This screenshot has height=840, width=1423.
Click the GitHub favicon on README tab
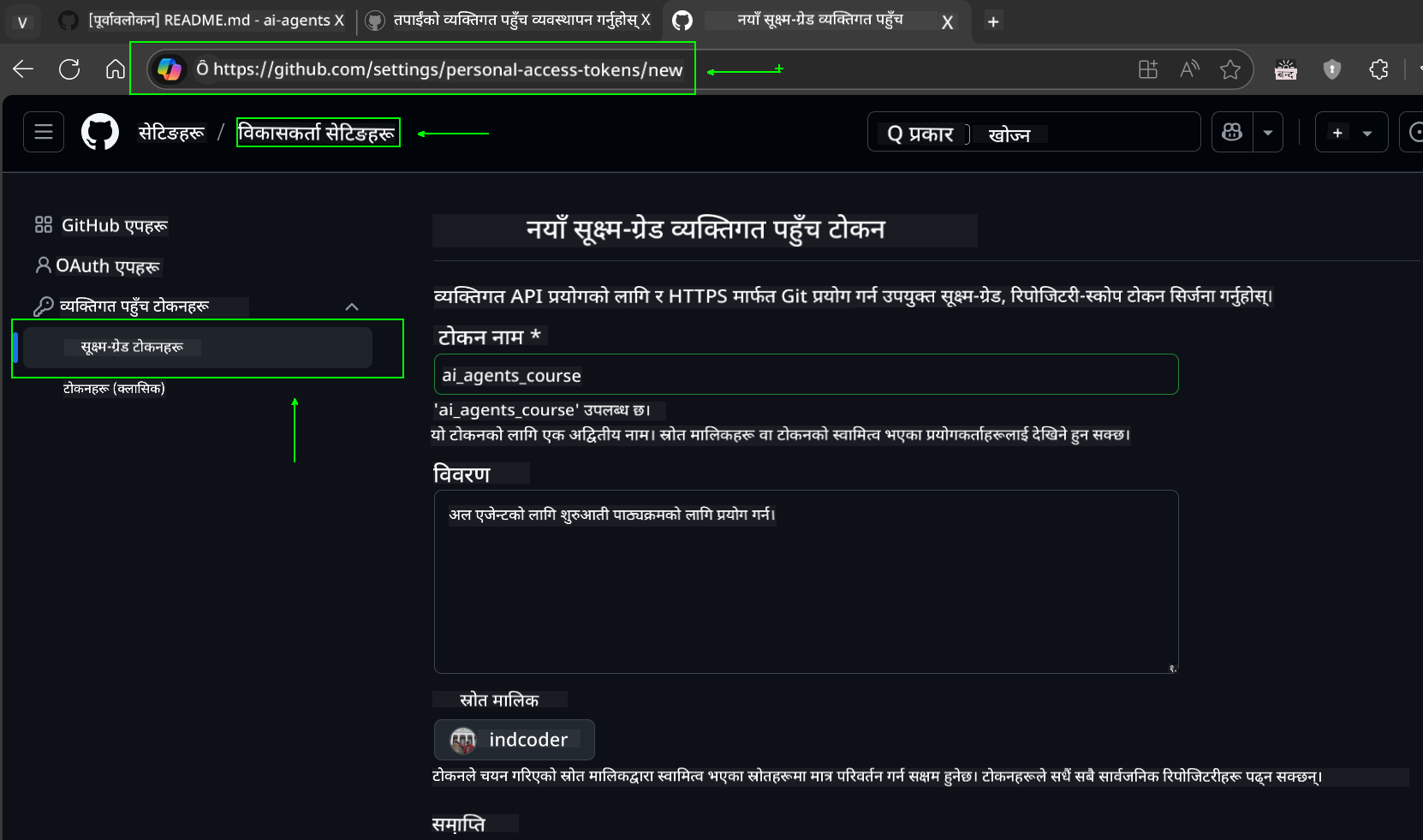tap(68, 21)
